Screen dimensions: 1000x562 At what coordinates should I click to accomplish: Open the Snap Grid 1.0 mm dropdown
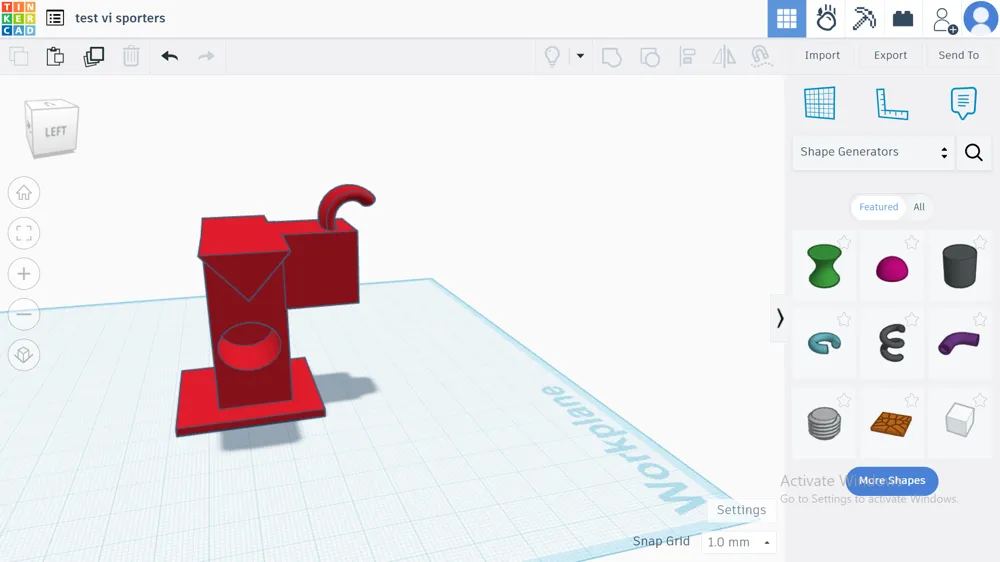pyautogui.click(x=739, y=542)
